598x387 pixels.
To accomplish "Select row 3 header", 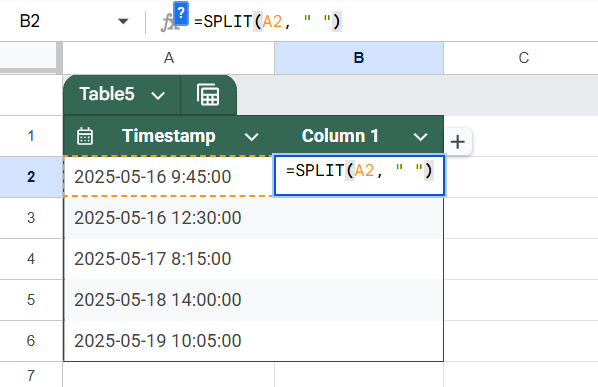I will pos(31,218).
